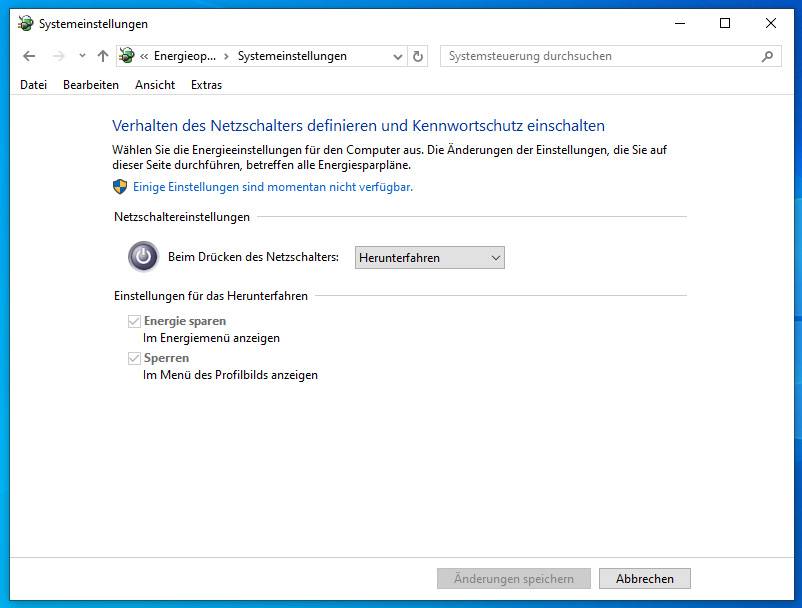
Task: Click the Systemsteuerung durchsuchen search field
Action: [x=600, y=56]
